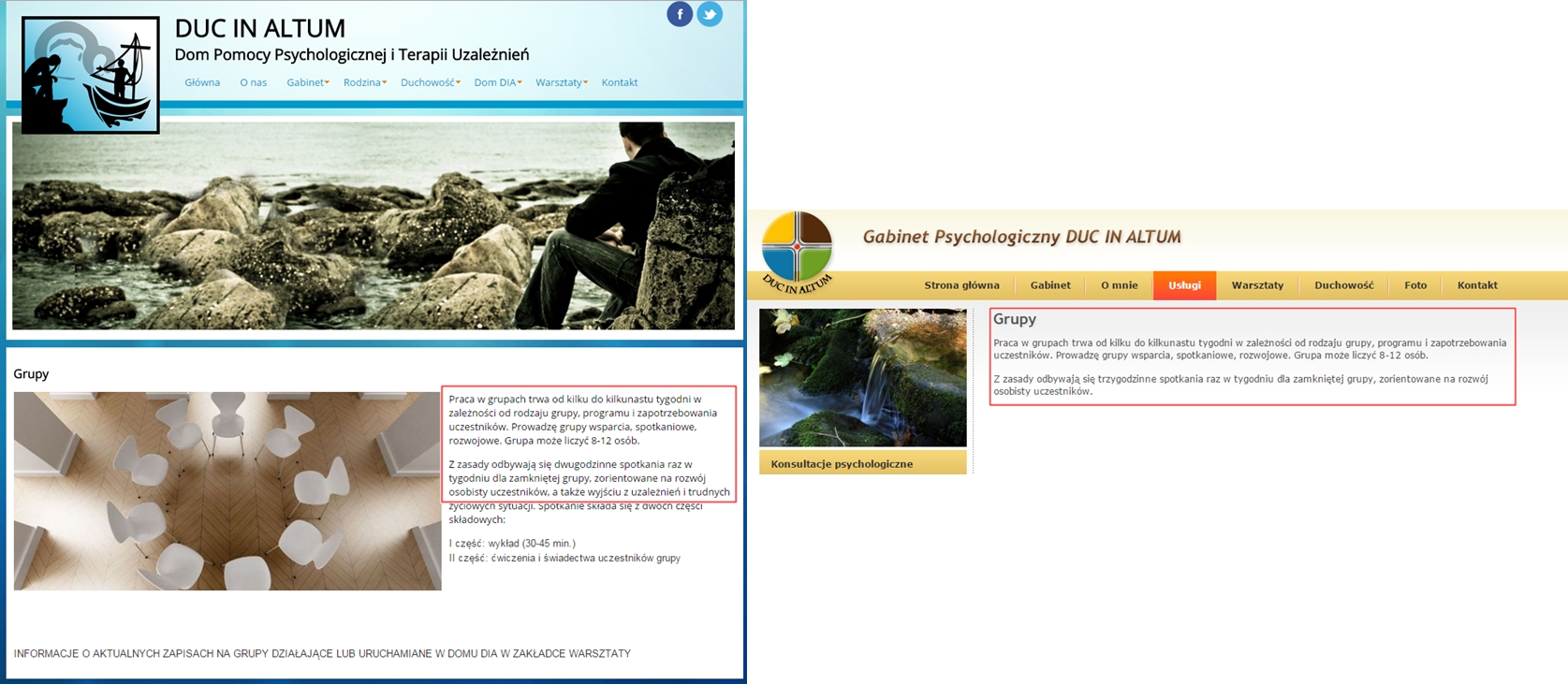The image size is (1568, 684).
Task: Click Kontakt in the blue navigation bar
Action: click(619, 82)
